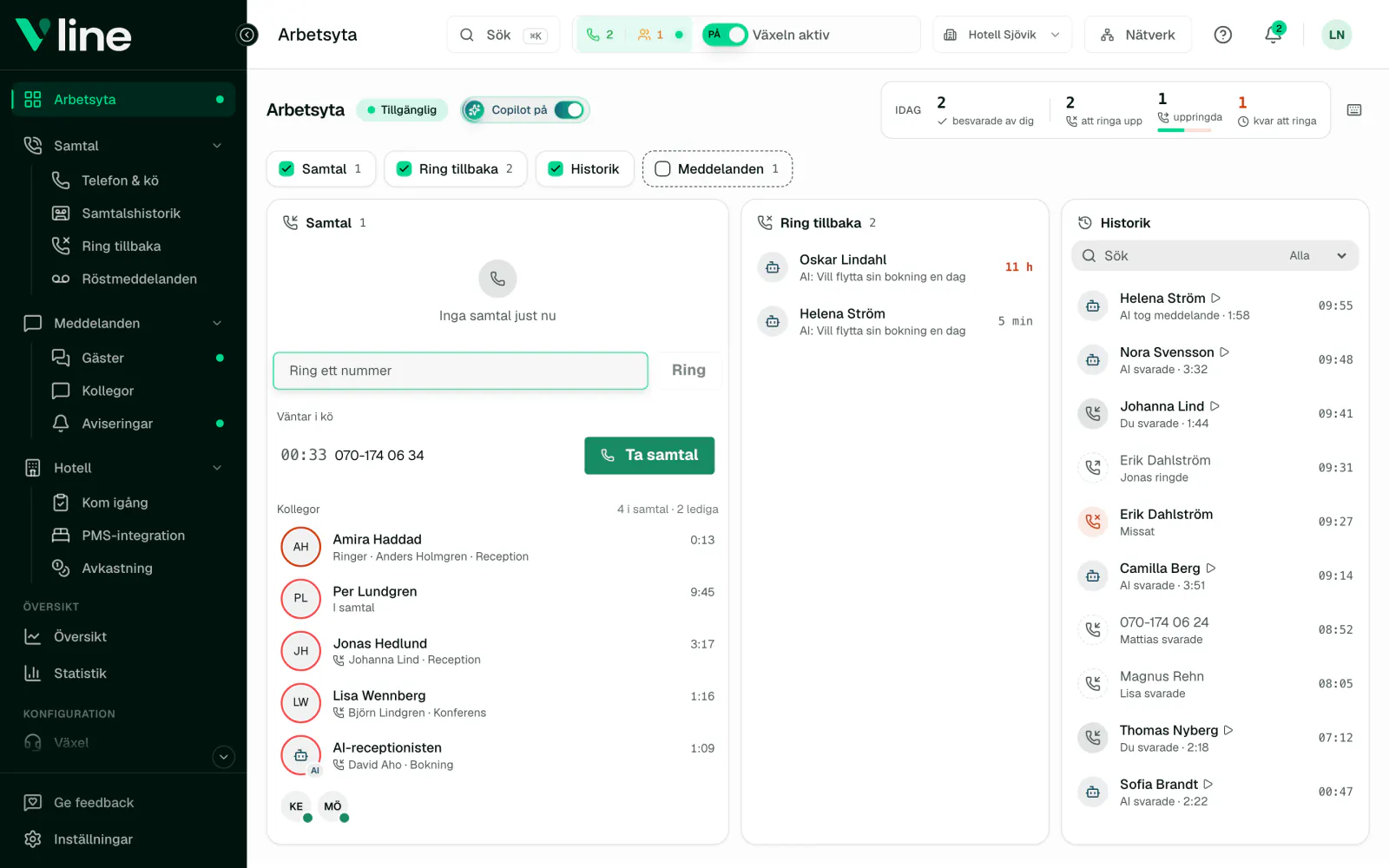This screenshot has height=868, width=1389.
Task: Open Telefon & kö in the sidebar
Action: click(x=120, y=181)
